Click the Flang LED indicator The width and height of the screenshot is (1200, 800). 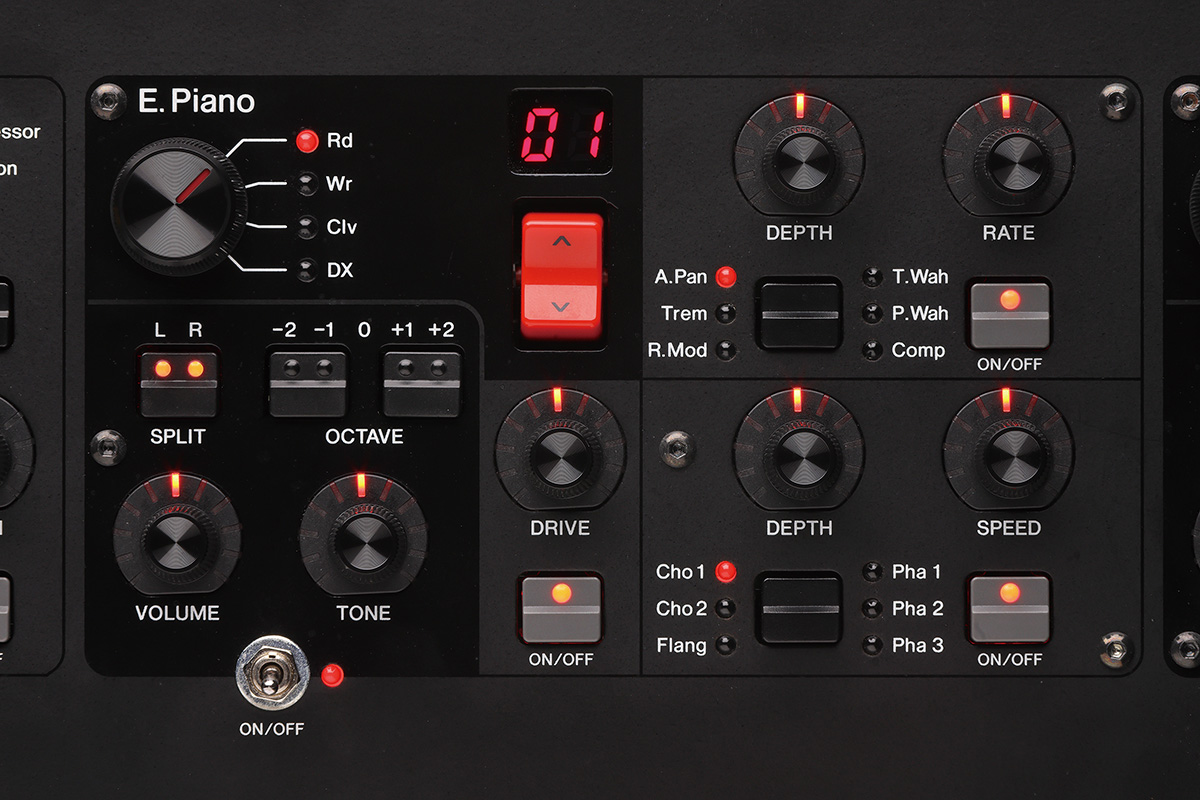click(726, 645)
